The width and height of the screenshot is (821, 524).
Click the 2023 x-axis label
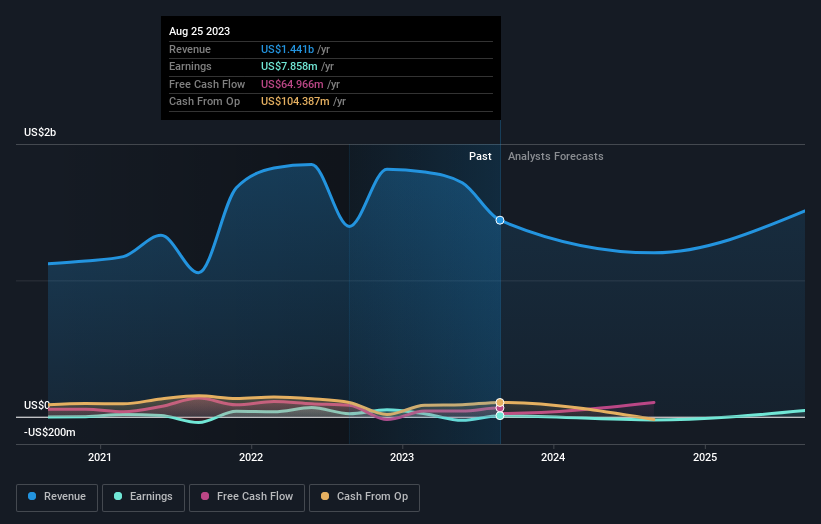[x=402, y=457]
